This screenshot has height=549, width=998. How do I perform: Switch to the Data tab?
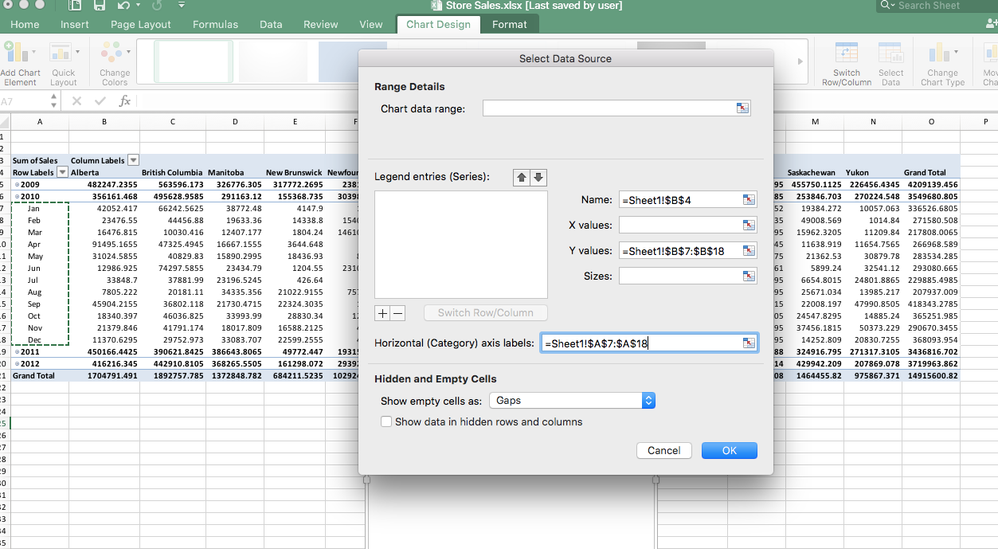click(x=271, y=24)
